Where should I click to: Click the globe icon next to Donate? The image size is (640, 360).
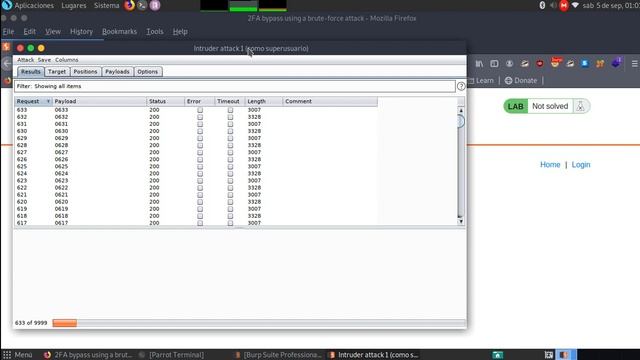coord(509,80)
